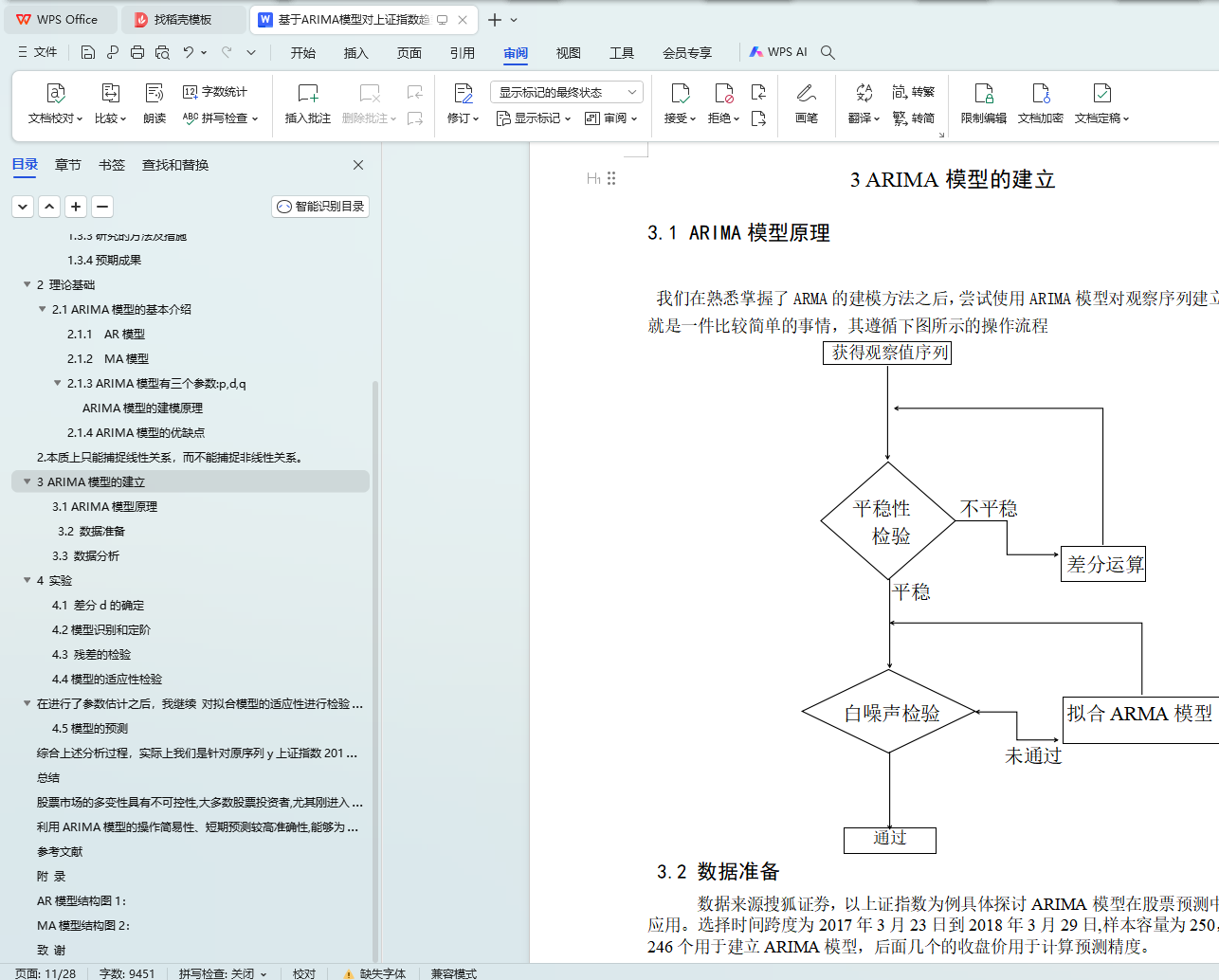Open WPS AI assistant
Viewport: 1219px width, 980px height.
778,52
